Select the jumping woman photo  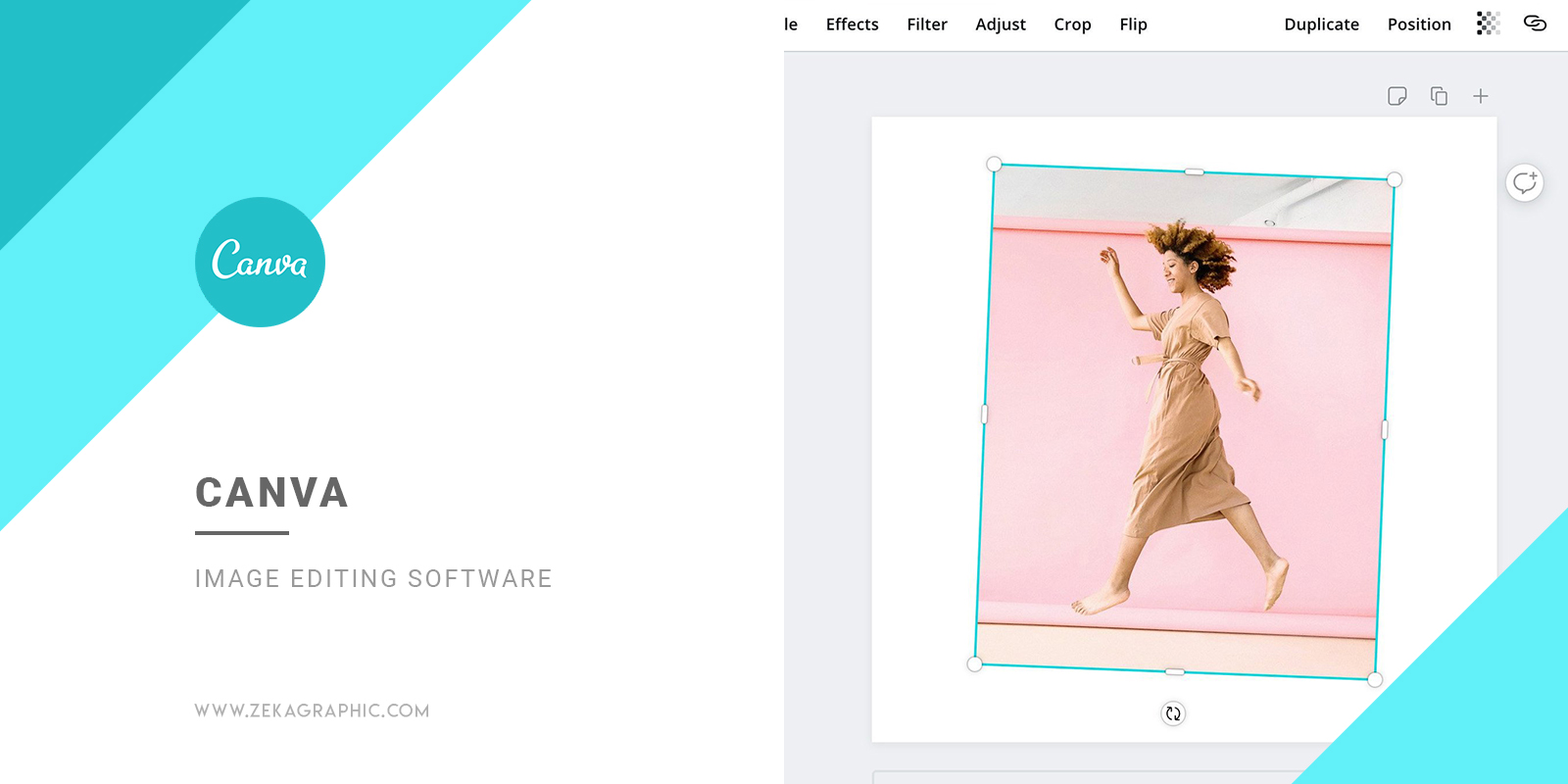(x=1184, y=421)
